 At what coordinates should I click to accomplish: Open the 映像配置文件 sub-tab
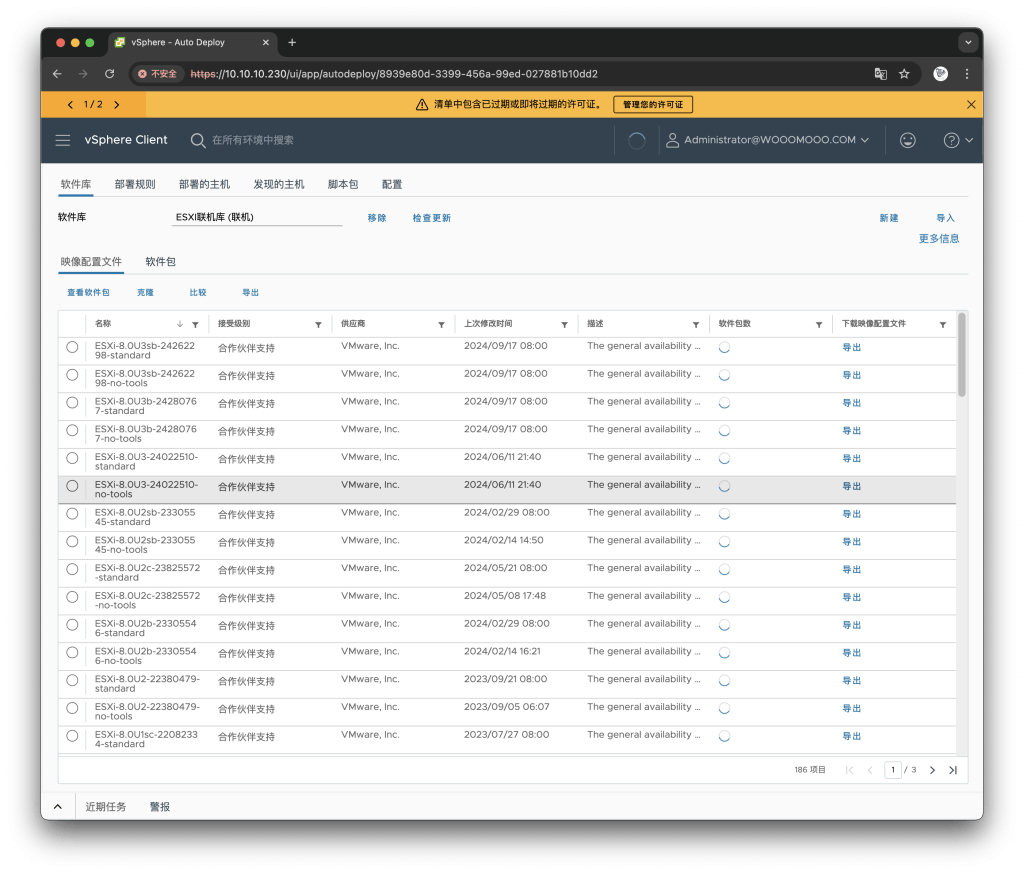pyautogui.click(x=91, y=262)
